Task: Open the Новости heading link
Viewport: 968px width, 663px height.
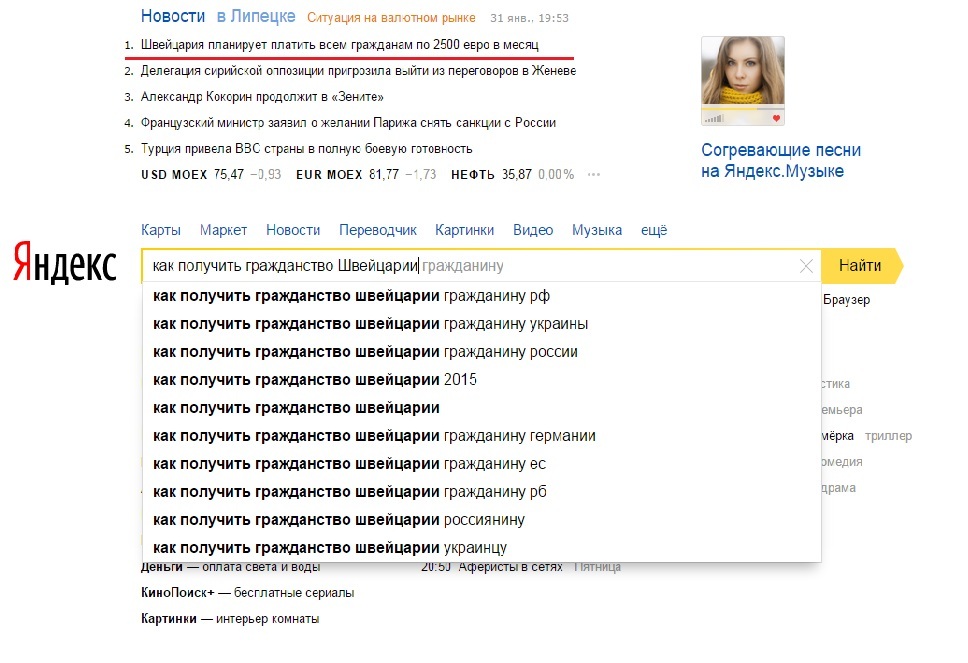Action: click(173, 16)
